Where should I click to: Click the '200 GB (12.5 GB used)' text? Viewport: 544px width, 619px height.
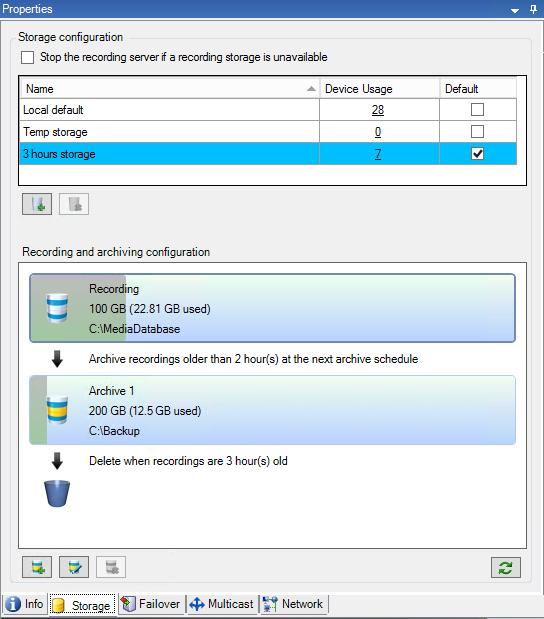tap(145, 411)
